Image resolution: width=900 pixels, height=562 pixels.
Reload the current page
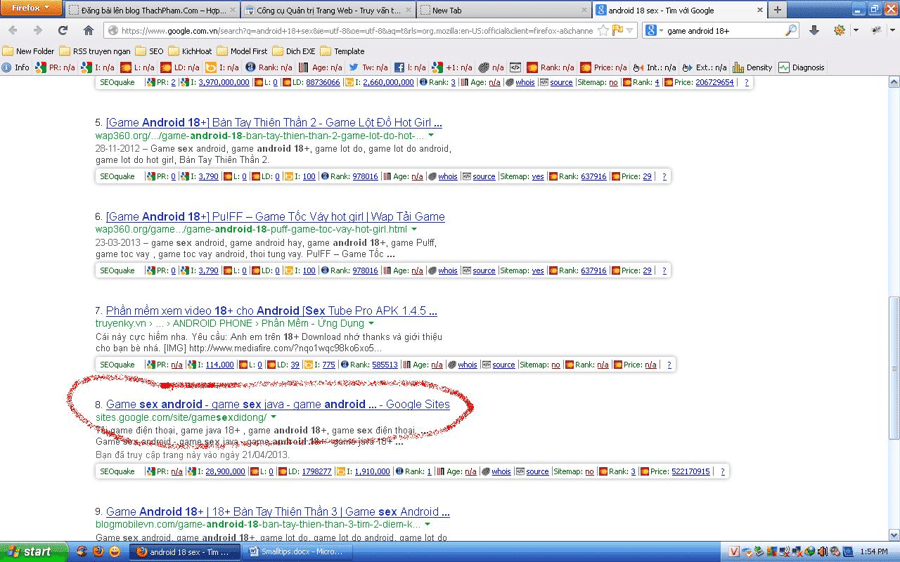(x=63, y=30)
